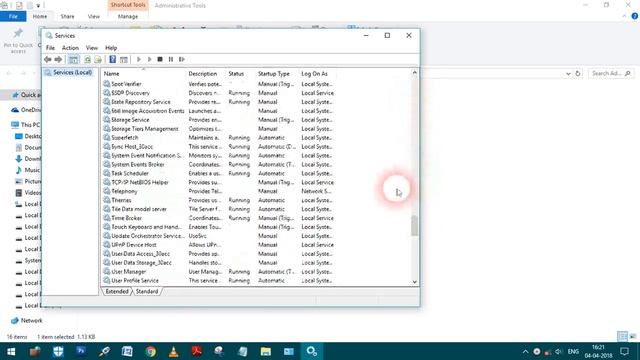Image resolution: width=640 pixels, height=360 pixels.
Task: Open the Help icon in Services toolbar
Action: (x=113, y=60)
